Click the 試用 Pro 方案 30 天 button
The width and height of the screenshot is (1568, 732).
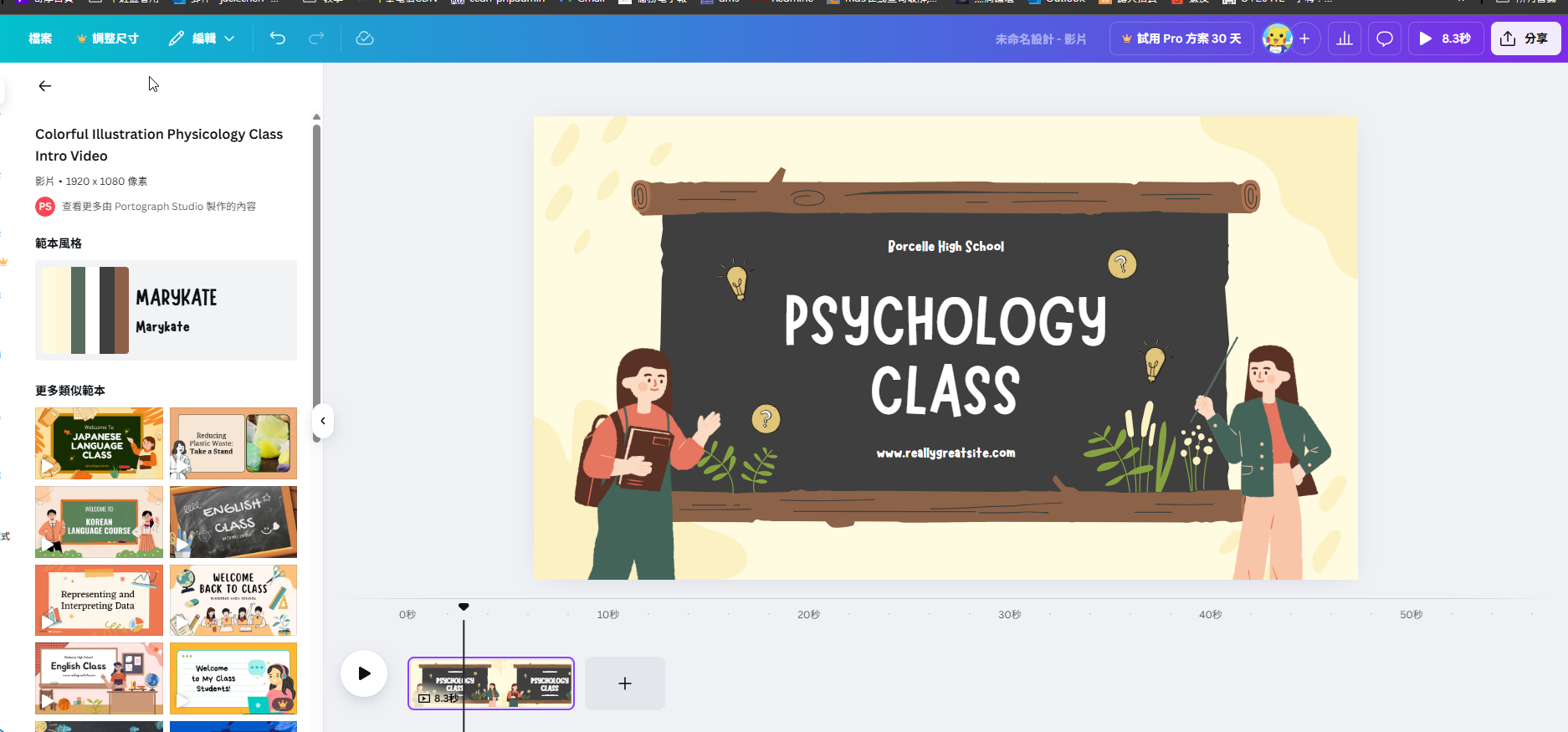pyautogui.click(x=1181, y=38)
